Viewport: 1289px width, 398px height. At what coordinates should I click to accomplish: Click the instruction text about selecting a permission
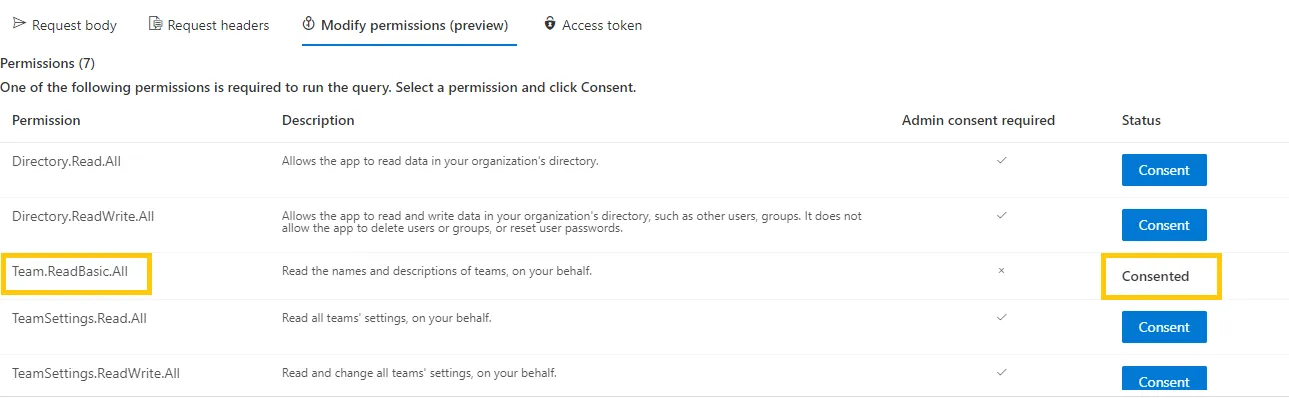(x=318, y=87)
